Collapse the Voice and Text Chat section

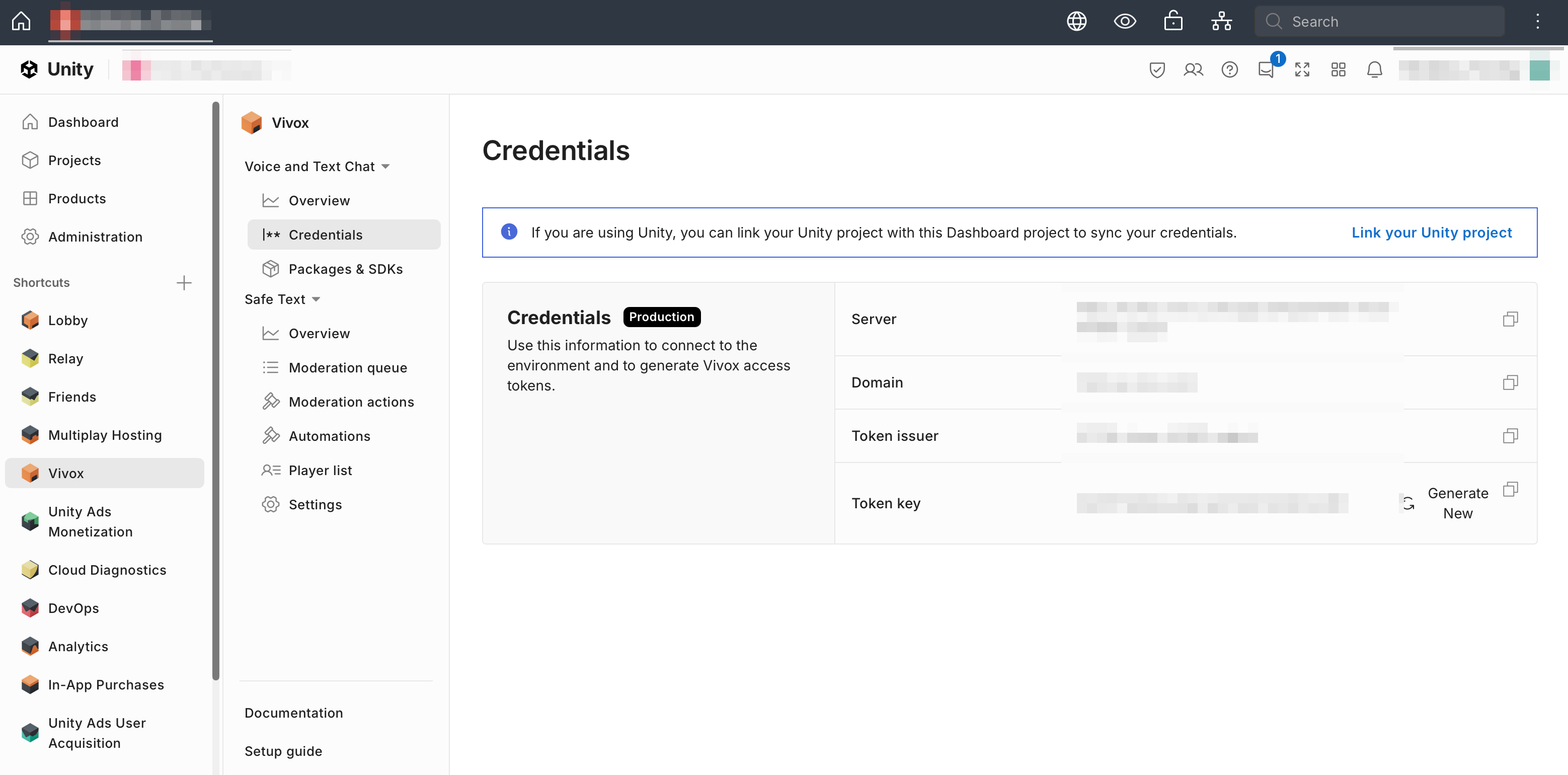(386, 166)
